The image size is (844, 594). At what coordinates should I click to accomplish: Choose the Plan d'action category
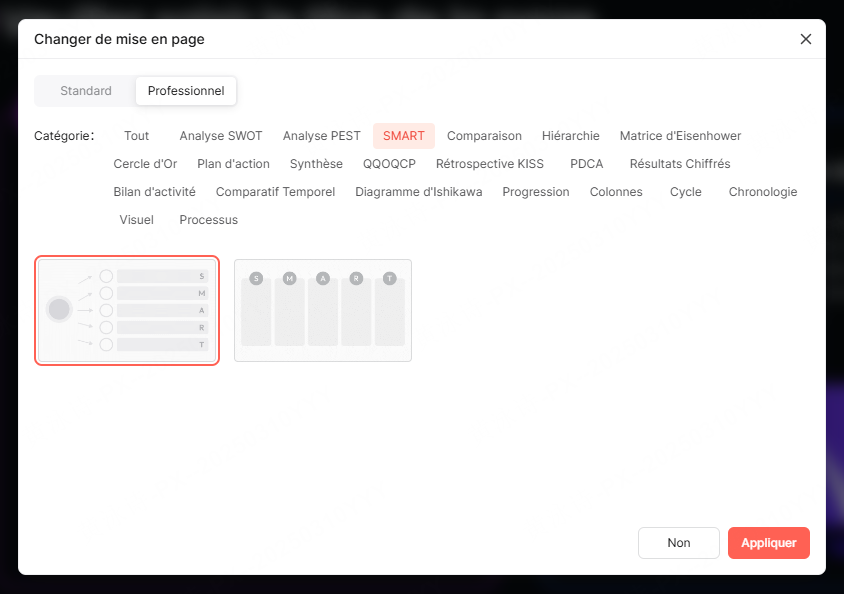coord(233,164)
